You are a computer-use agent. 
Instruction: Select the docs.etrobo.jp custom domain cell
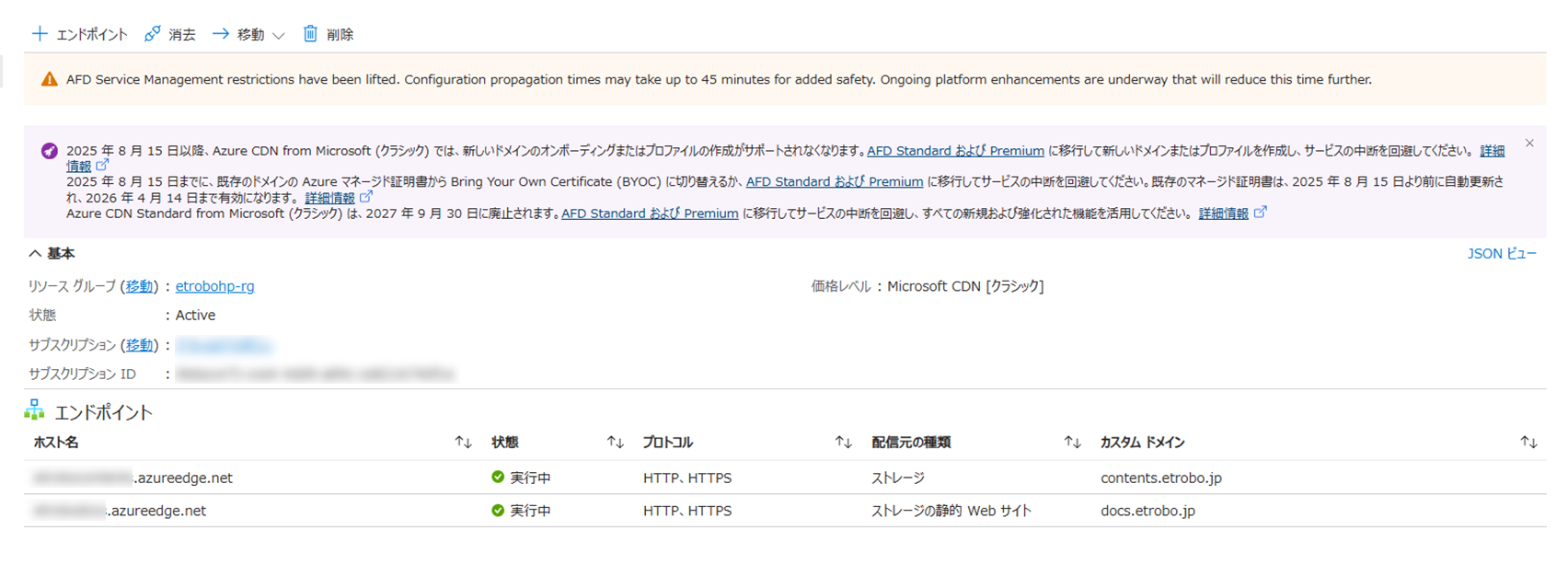(1147, 511)
